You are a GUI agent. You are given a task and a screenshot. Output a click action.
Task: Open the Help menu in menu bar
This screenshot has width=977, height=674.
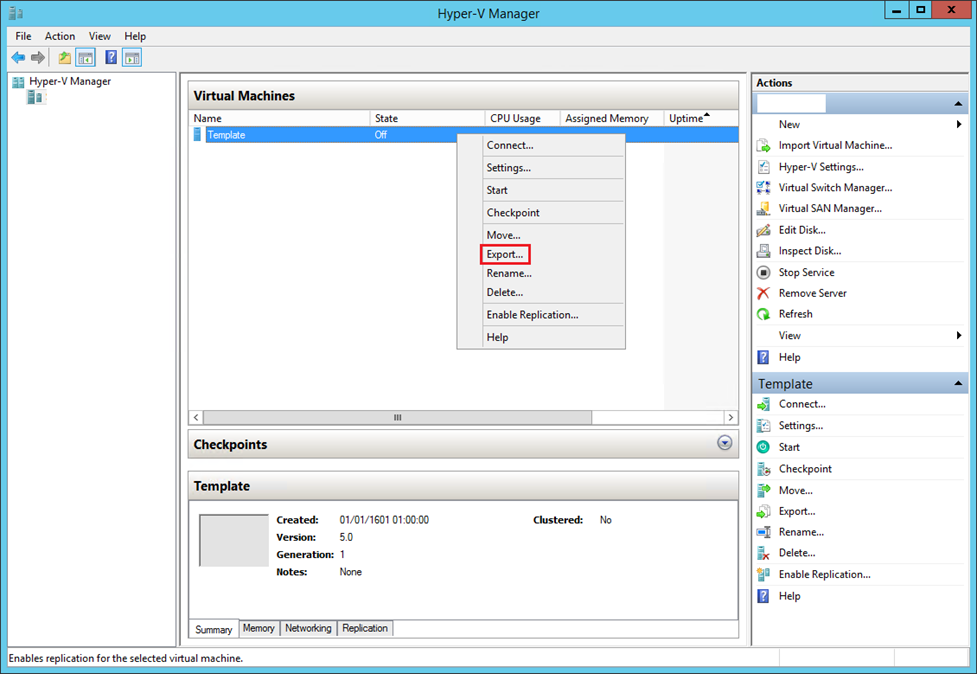[135, 36]
